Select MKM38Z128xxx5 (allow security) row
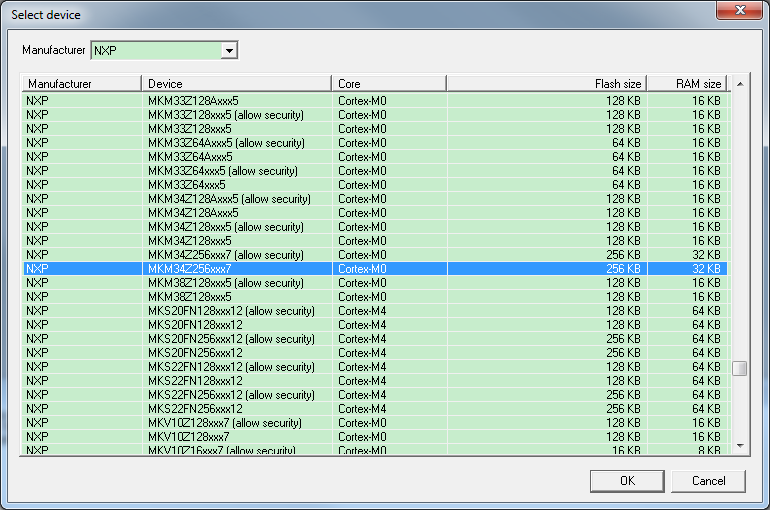This screenshot has height=510, width=770. pyautogui.click(x=375, y=283)
